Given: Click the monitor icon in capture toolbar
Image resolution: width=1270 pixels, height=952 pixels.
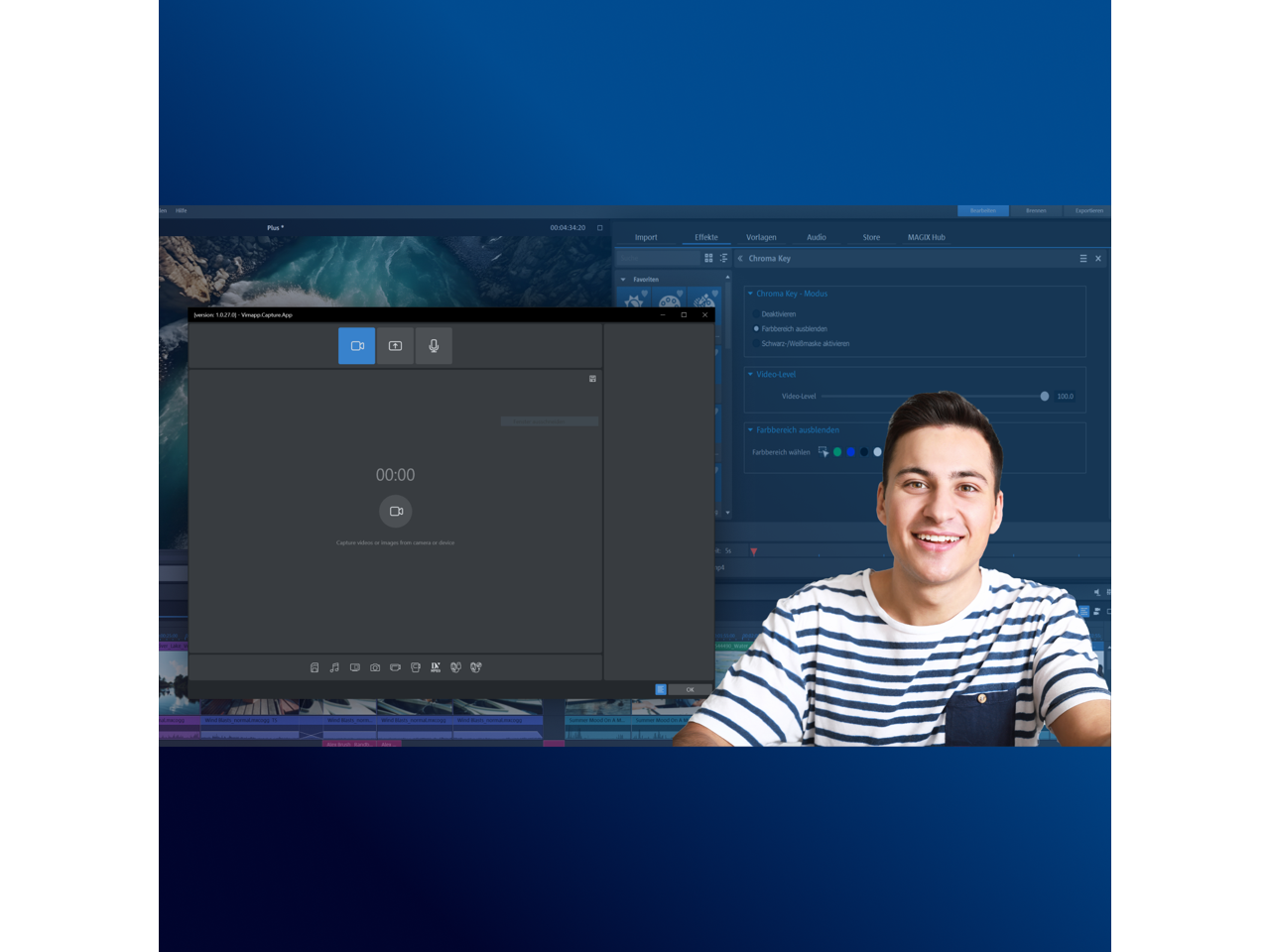Looking at the screenshot, I should point(354,667).
